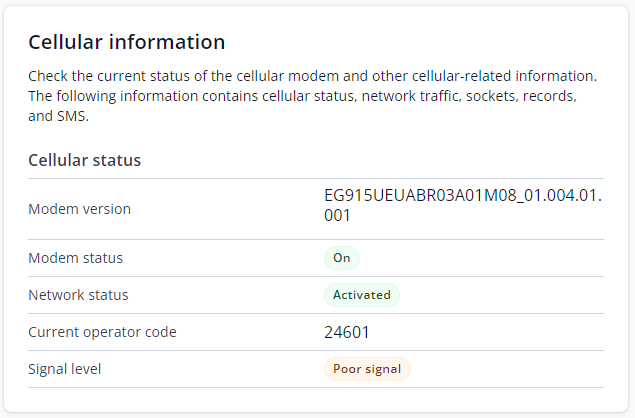The height and width of the screenshot is (418, 635).
Task: Click the Current operator code label
Action: click(x=102, y=332)
